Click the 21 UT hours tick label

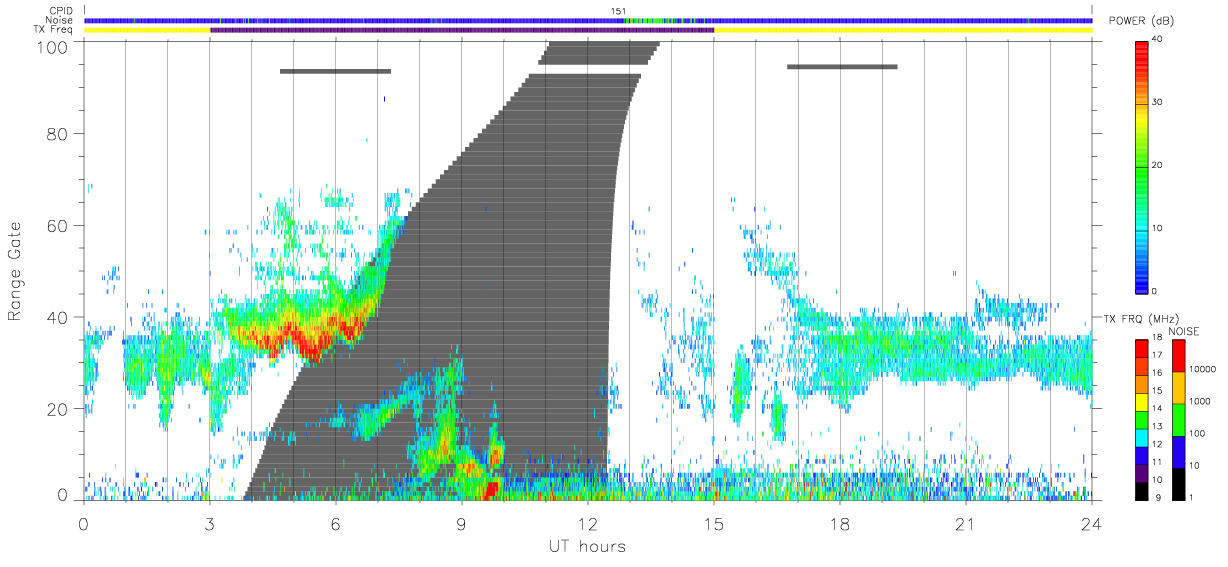[x=966, y=524]
